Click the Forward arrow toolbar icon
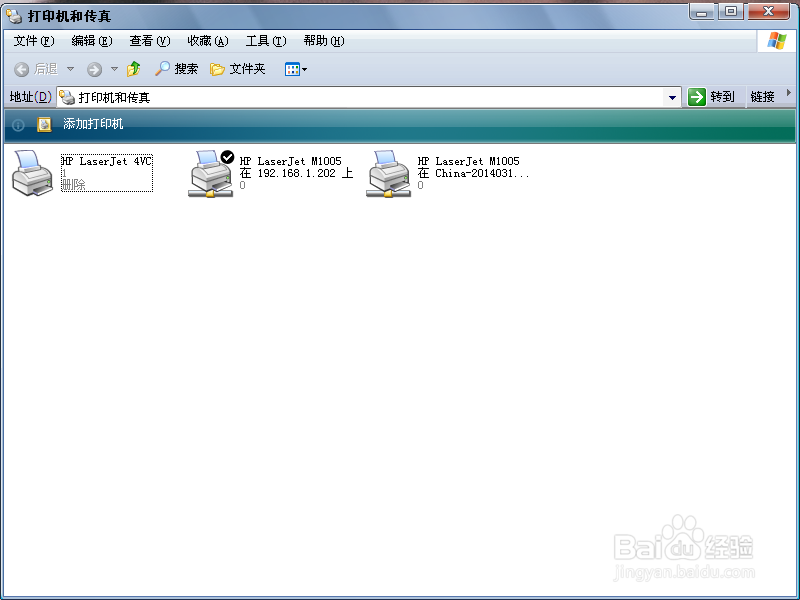Viewport: 800px width, 600px height. [x=94, y=69]
